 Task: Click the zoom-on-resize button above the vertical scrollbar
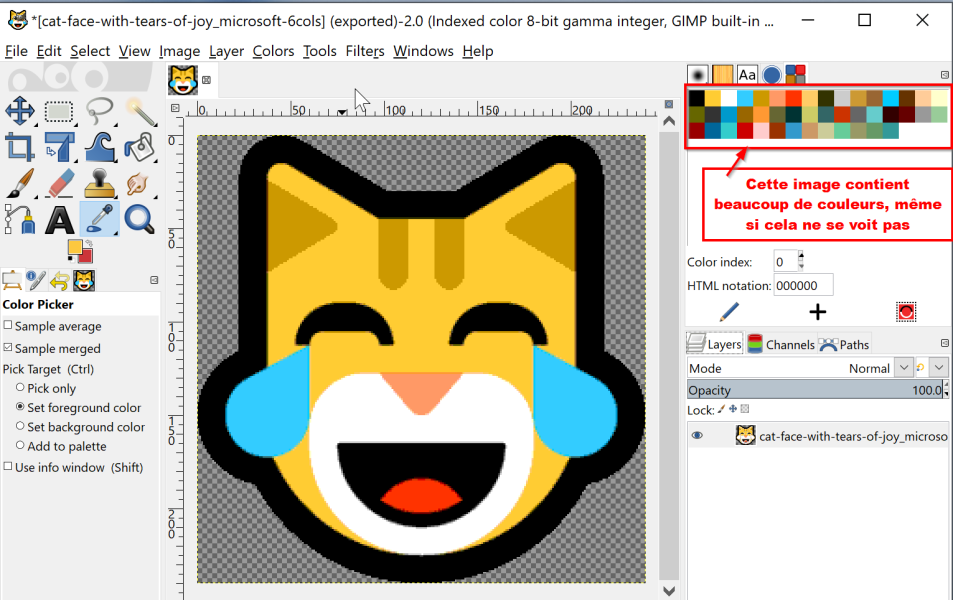[x=669, y=104]
